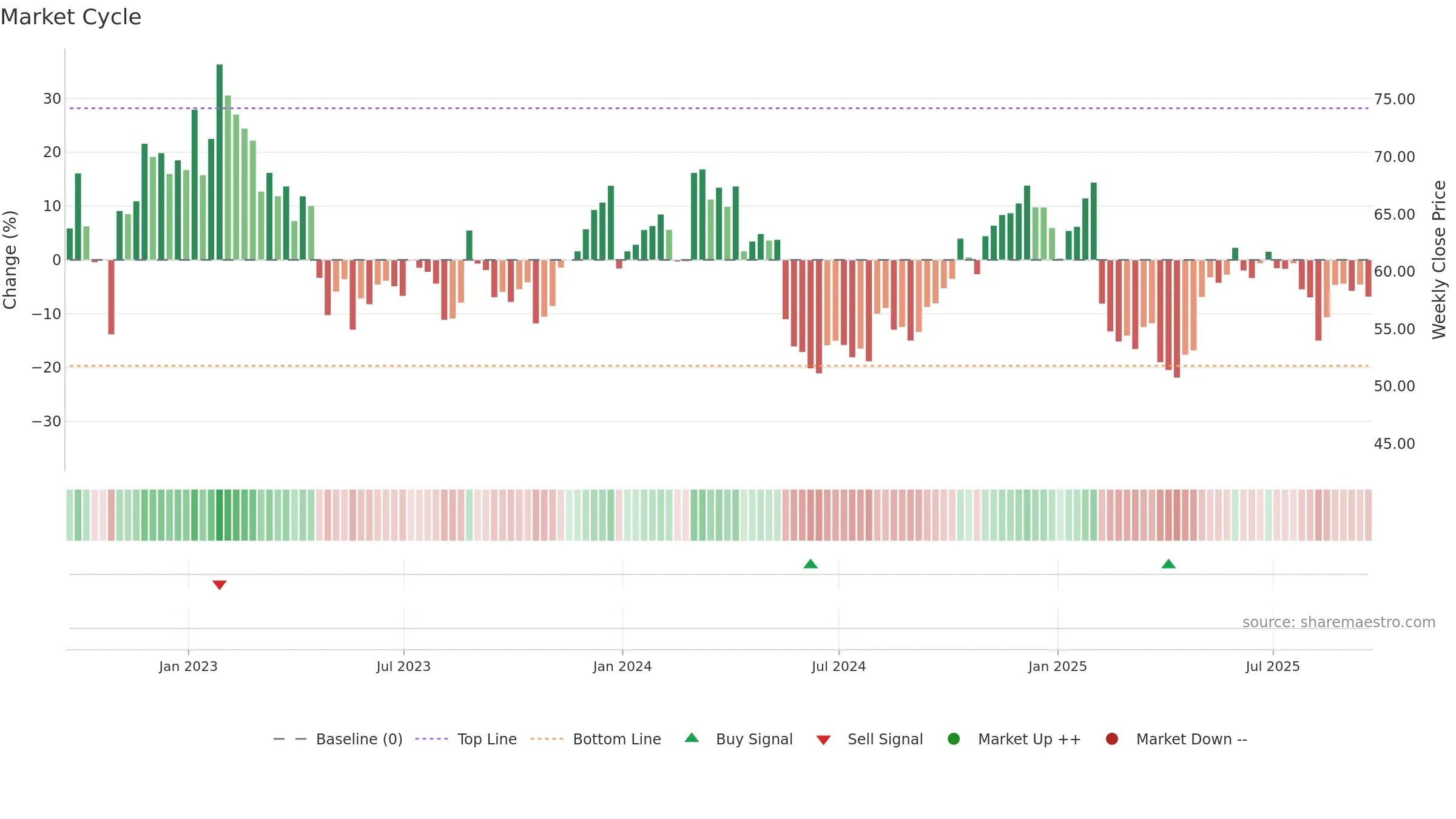1456x819 pixels.
Task: Toggle the Top Line legend item
Action: tap(466, 739)
